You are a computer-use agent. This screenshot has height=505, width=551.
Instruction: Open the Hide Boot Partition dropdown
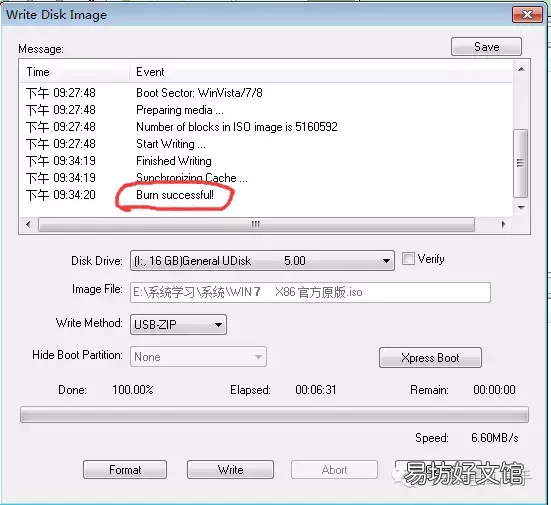point(198,357)
